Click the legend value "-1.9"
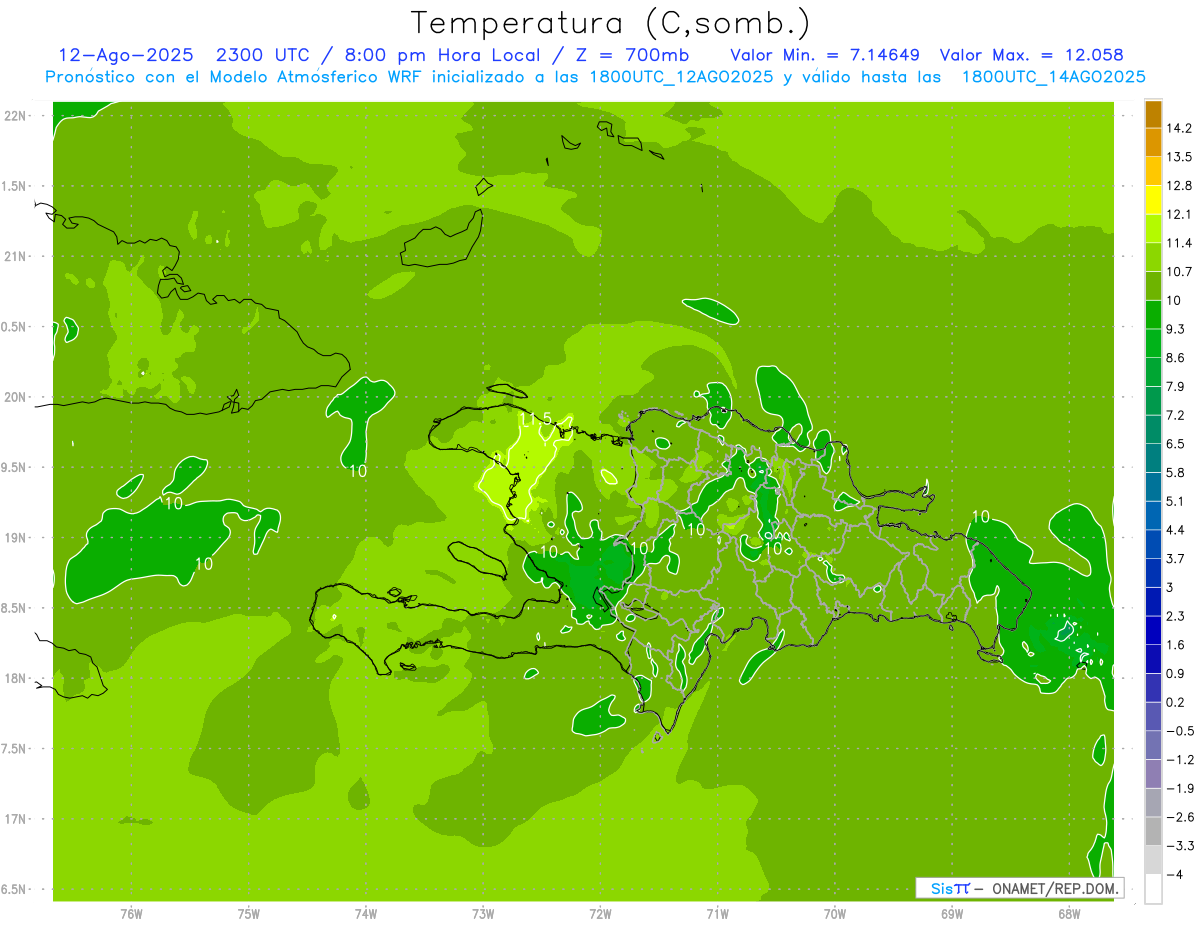The width and height of the screenshot is (1200, 927). (x=1180, y=789)
